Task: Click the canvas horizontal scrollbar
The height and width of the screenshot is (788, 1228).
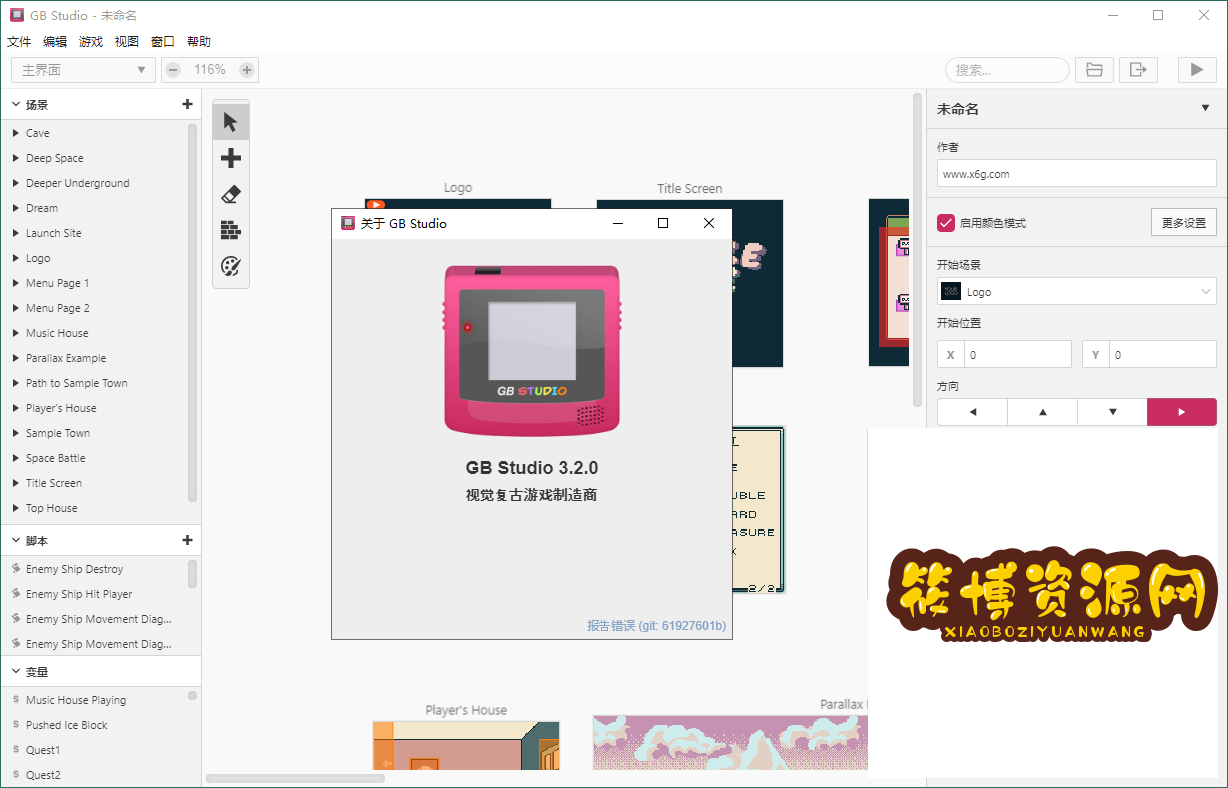Action: point(296,778)
